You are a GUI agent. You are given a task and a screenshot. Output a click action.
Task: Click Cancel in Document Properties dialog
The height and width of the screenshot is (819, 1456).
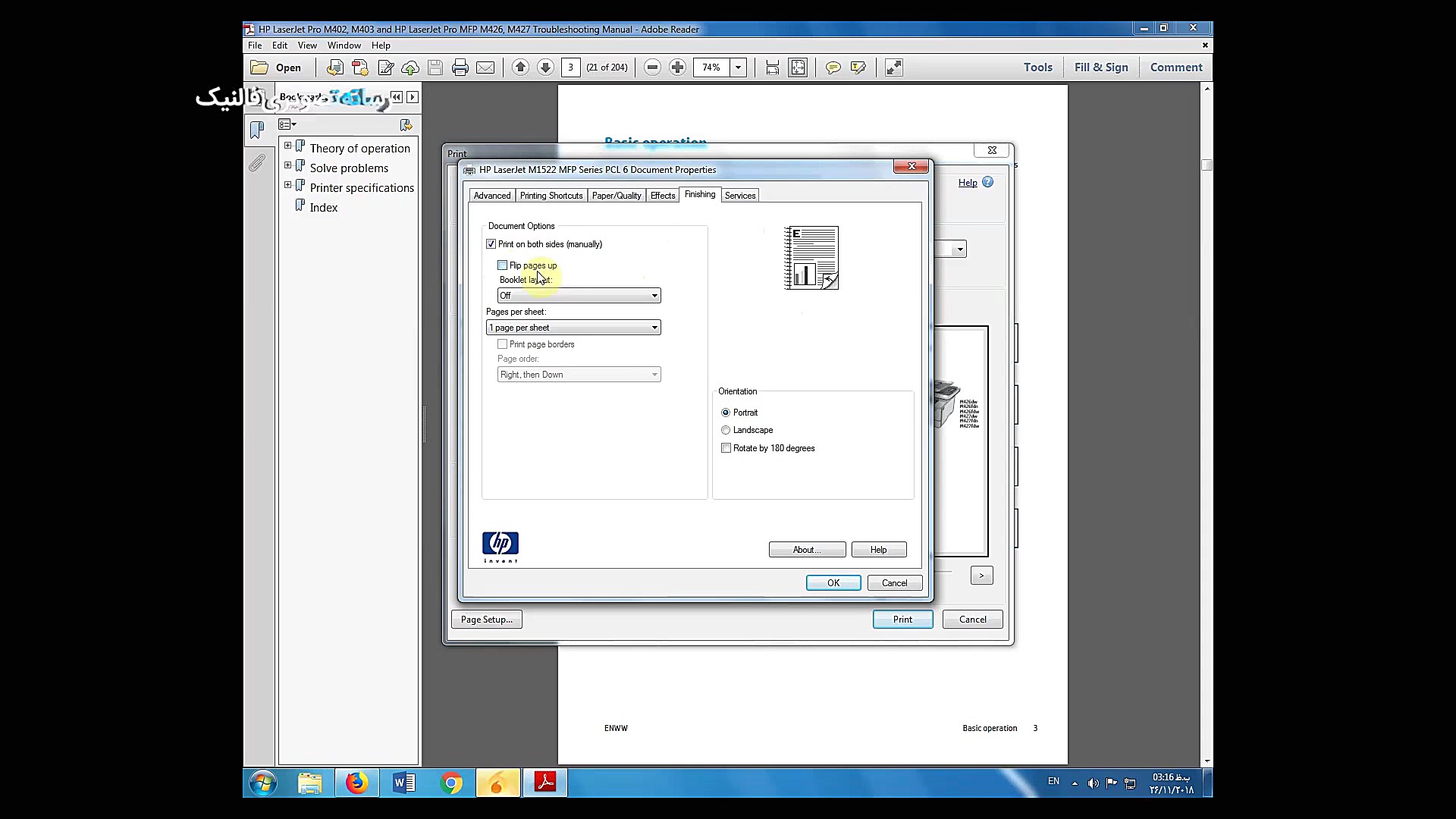click(895, 583)
